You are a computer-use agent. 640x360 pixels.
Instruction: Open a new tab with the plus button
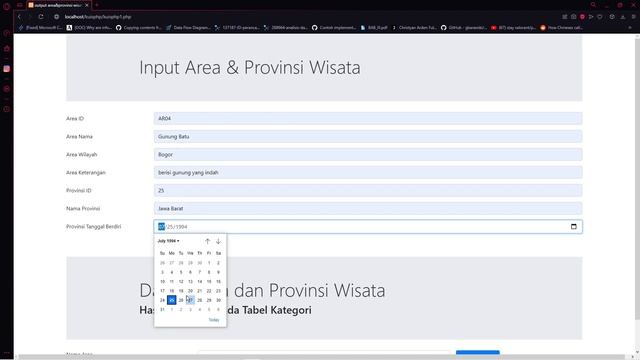97,5
